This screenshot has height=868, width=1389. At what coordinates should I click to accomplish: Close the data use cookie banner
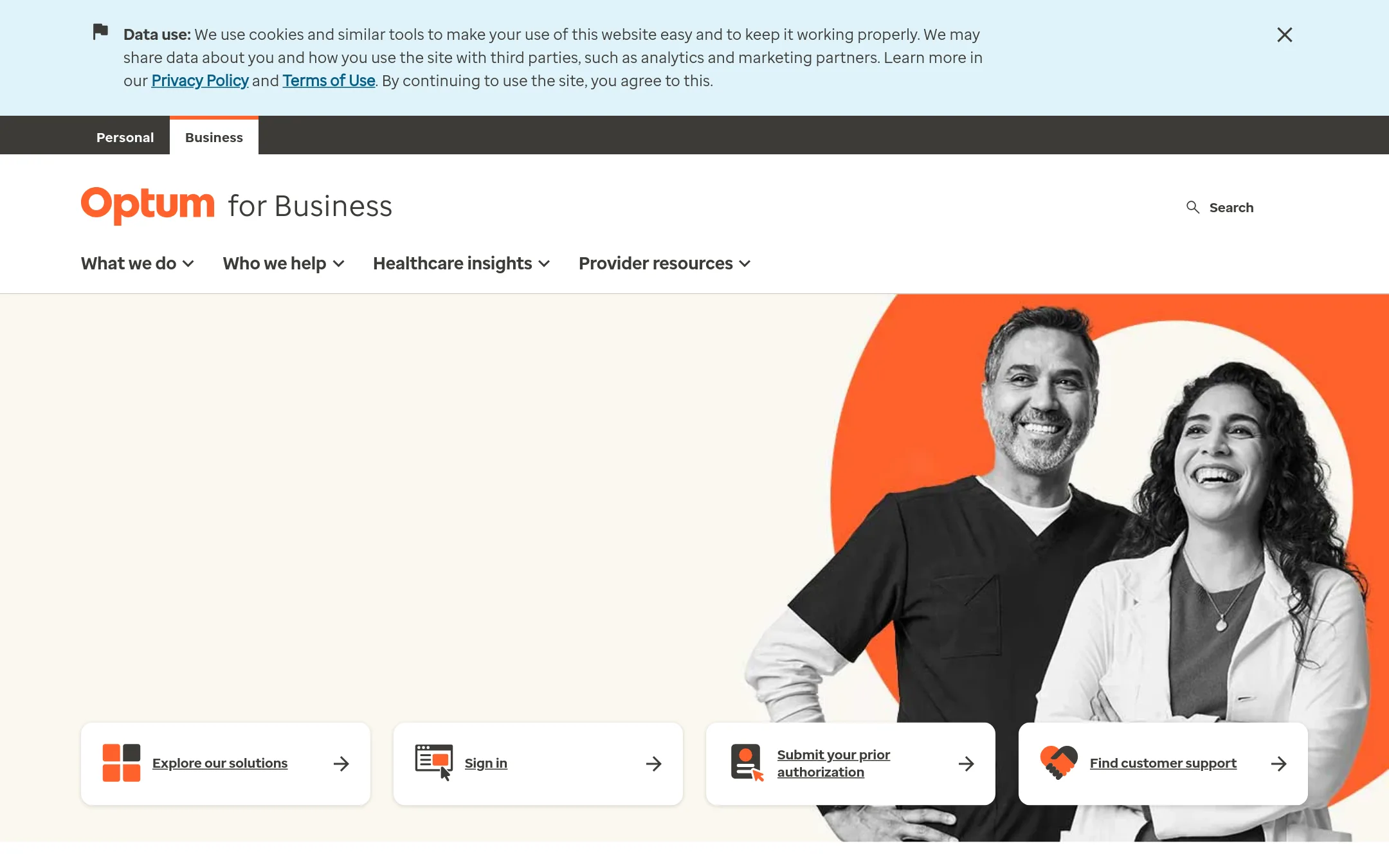[1284, 35]
